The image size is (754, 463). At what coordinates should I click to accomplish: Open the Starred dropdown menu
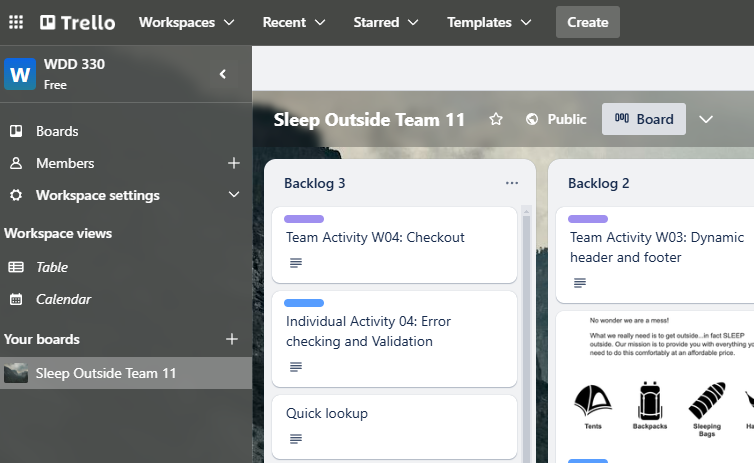(386, 22)
